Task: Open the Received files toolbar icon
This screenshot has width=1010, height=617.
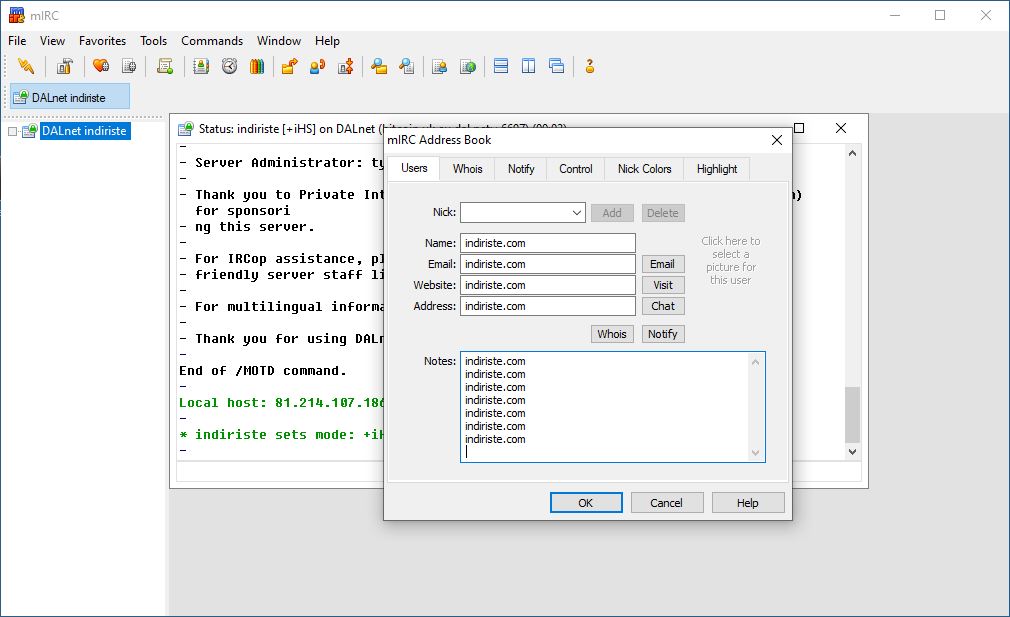Action: pos(379,66)
